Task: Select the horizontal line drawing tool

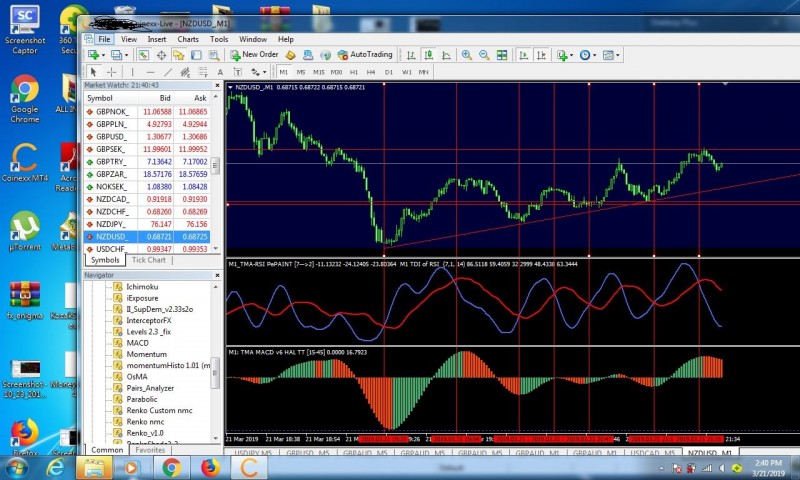Action: [x=150, y=72]
